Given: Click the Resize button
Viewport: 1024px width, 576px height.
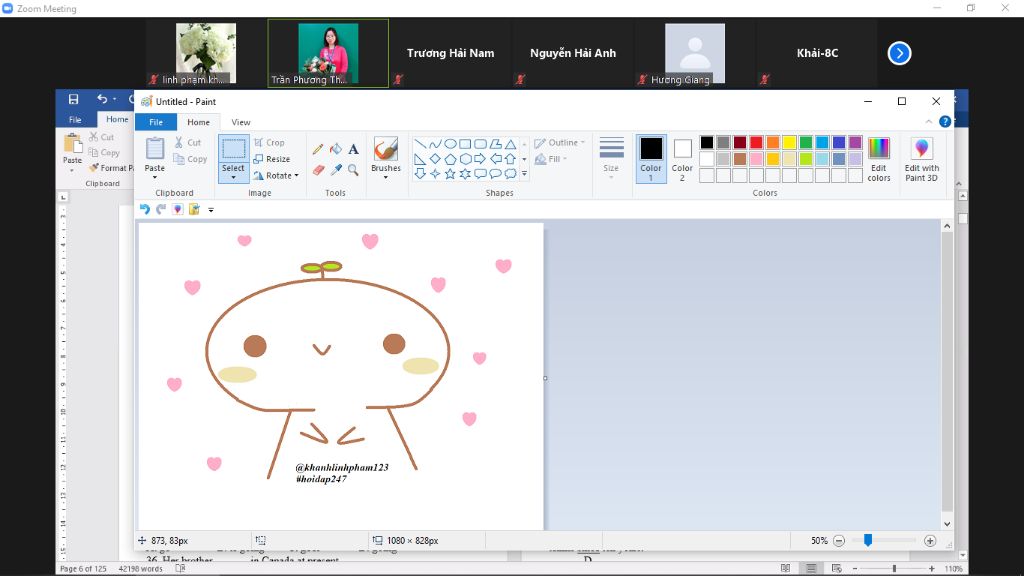Looking at the screenshot, I should coord(272,159).
